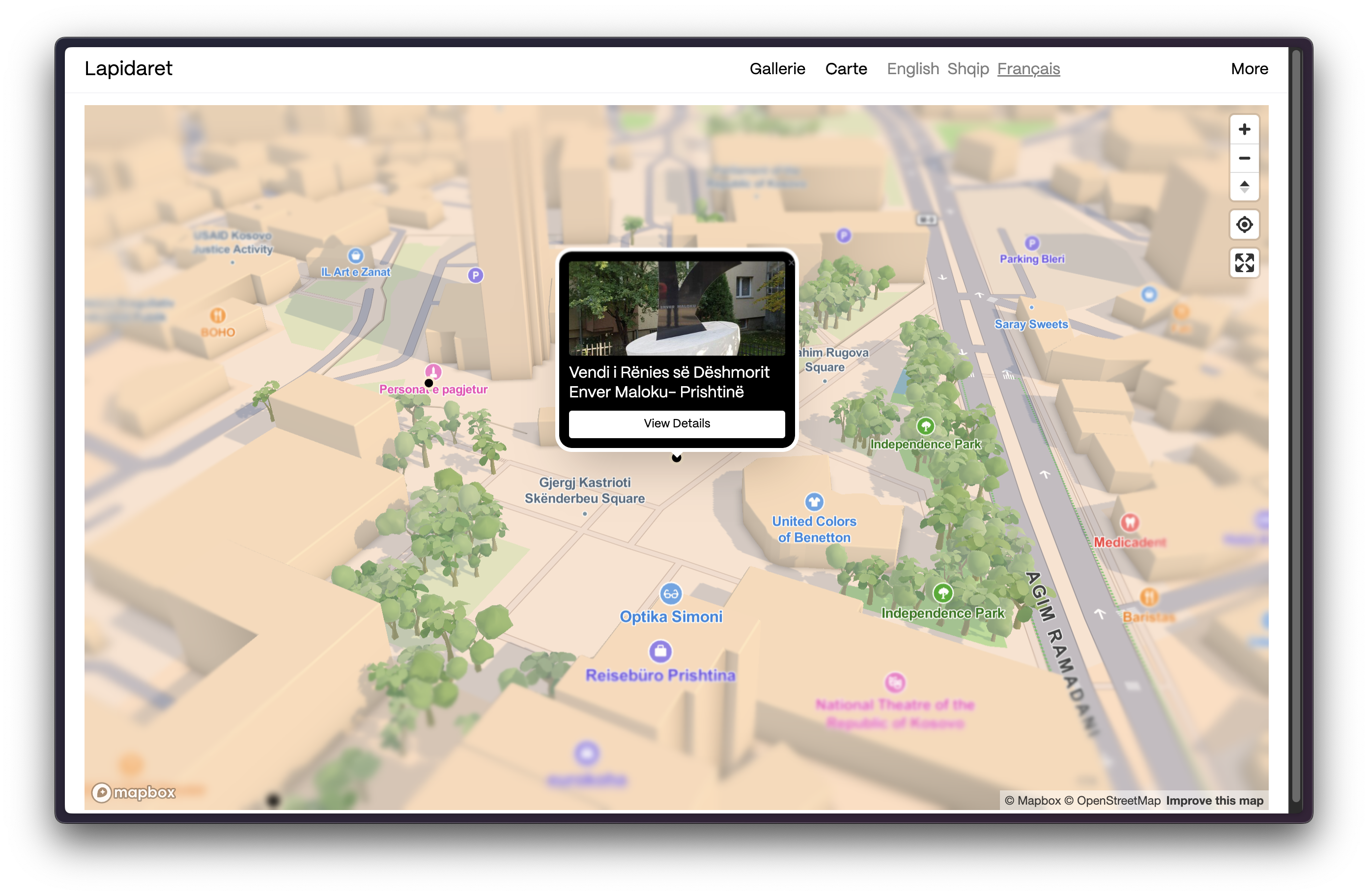Image resolution: width=1368 pixels, height=896 pixels.
Task: Switch language to English
Action: [912, 69]
